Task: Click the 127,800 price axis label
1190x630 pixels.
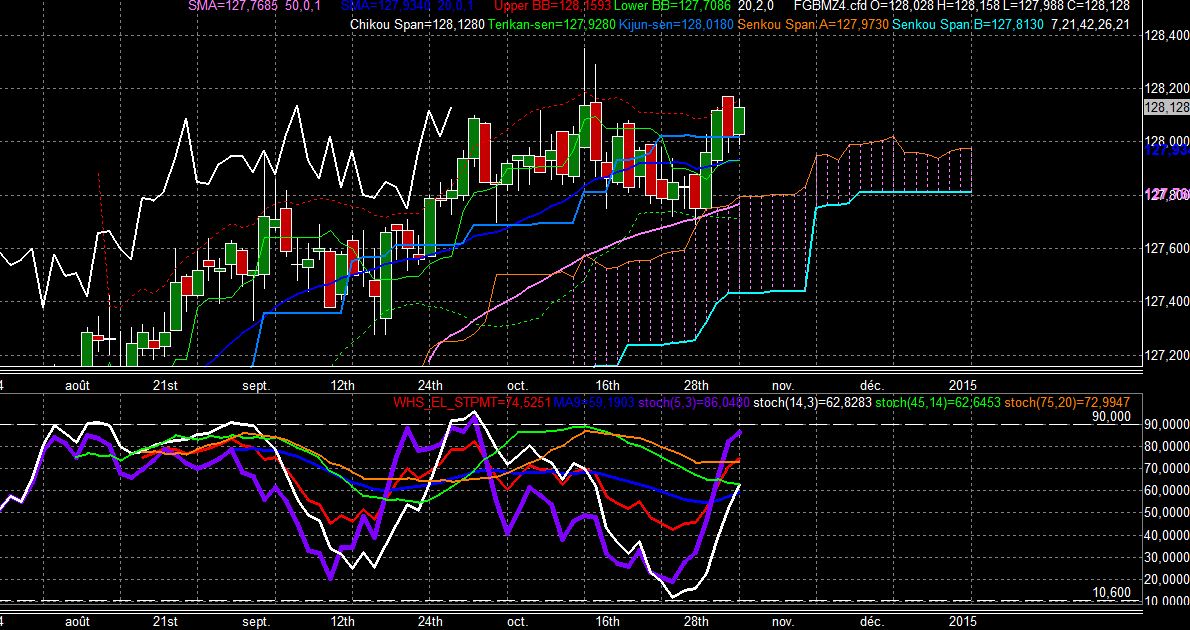Action: [x=1167, y=195]
